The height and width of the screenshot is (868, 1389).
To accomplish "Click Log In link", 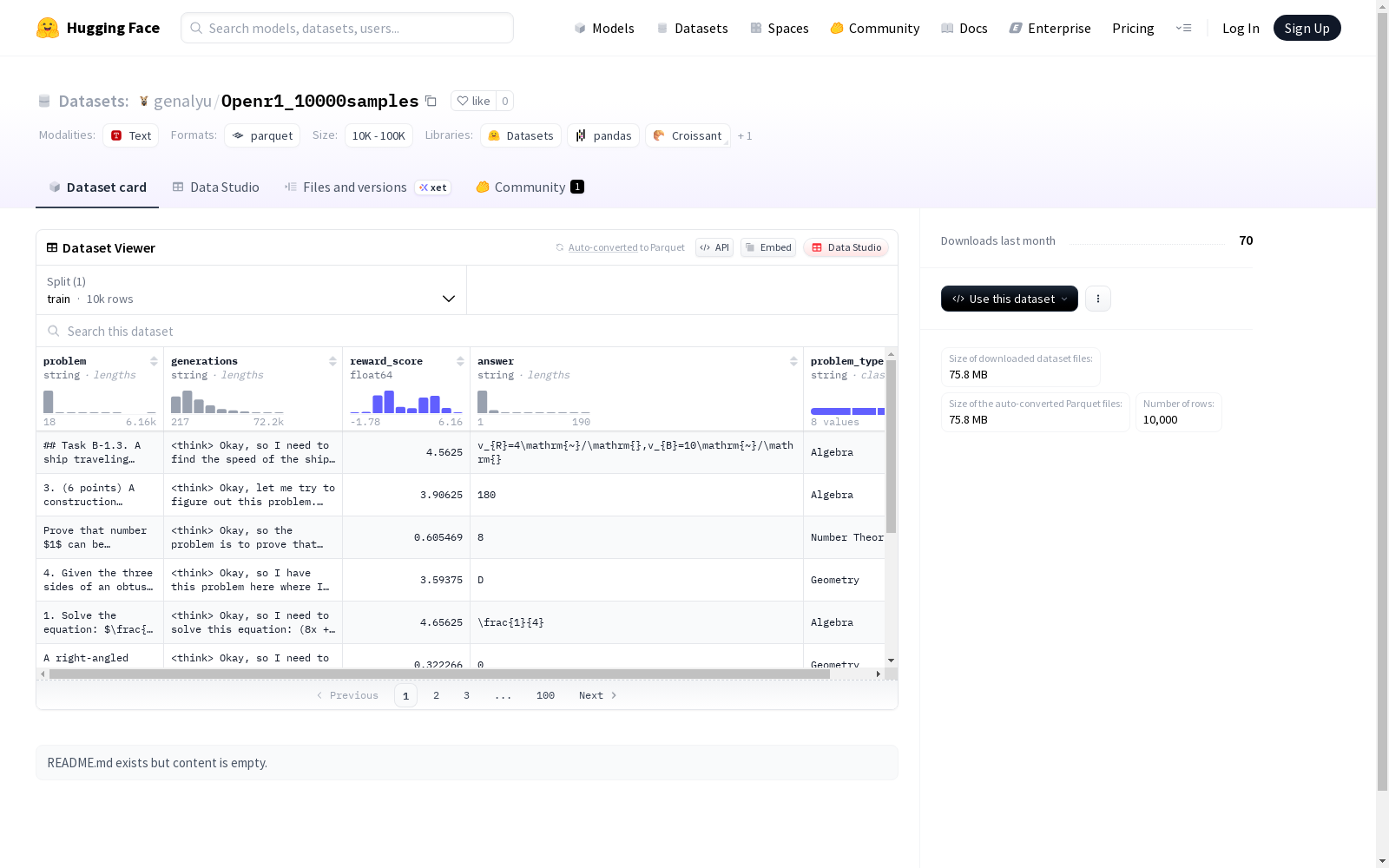I will 1241,28.
